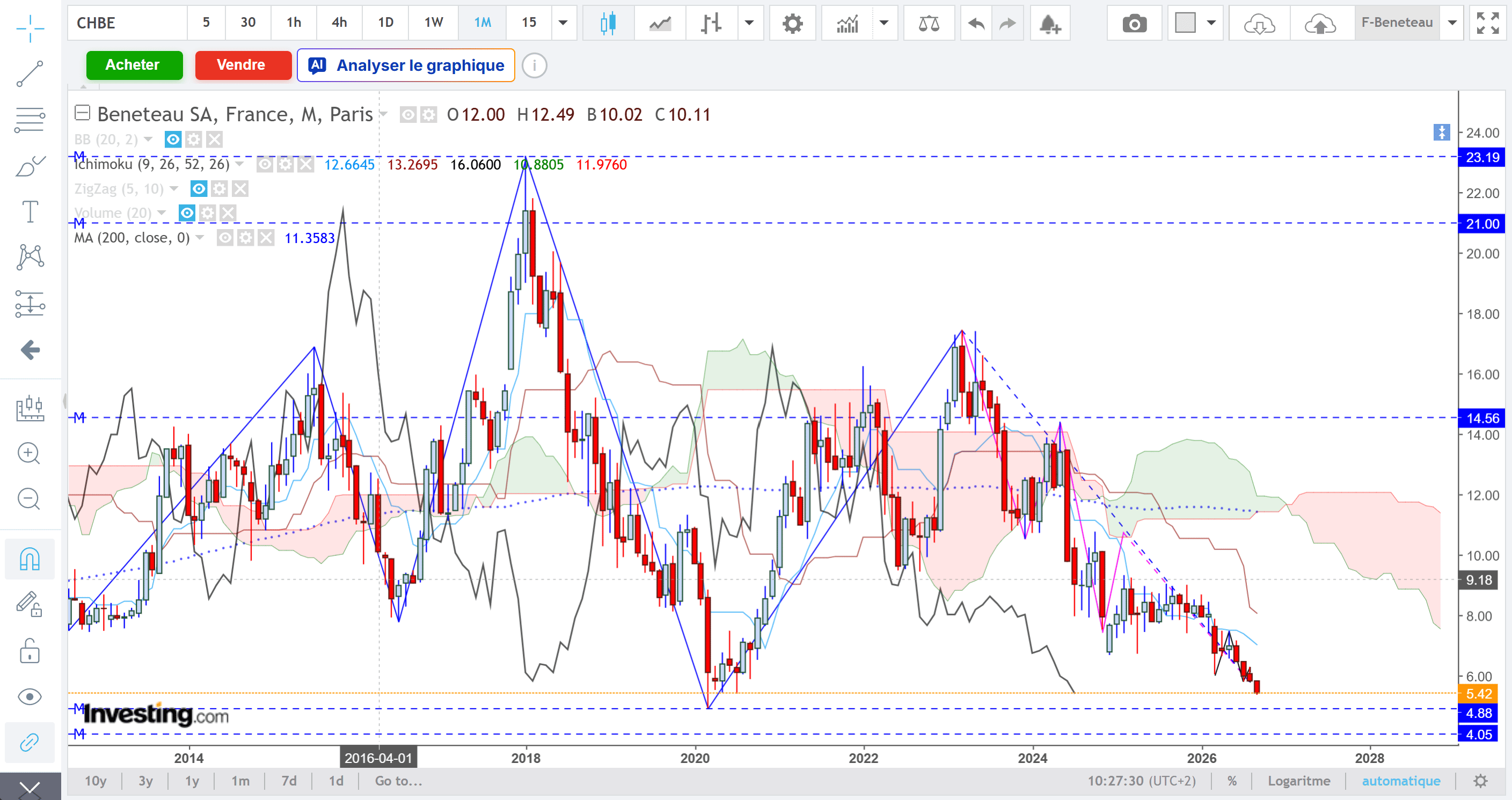The image size is (1512, 800).
Task: Select the trend line drawing tool
Action: (30, 74)
